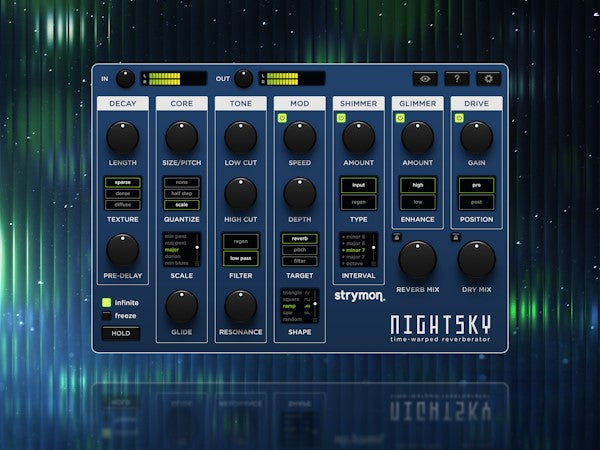
Task: Click the eye view icon button
Action: pos(425,78)
